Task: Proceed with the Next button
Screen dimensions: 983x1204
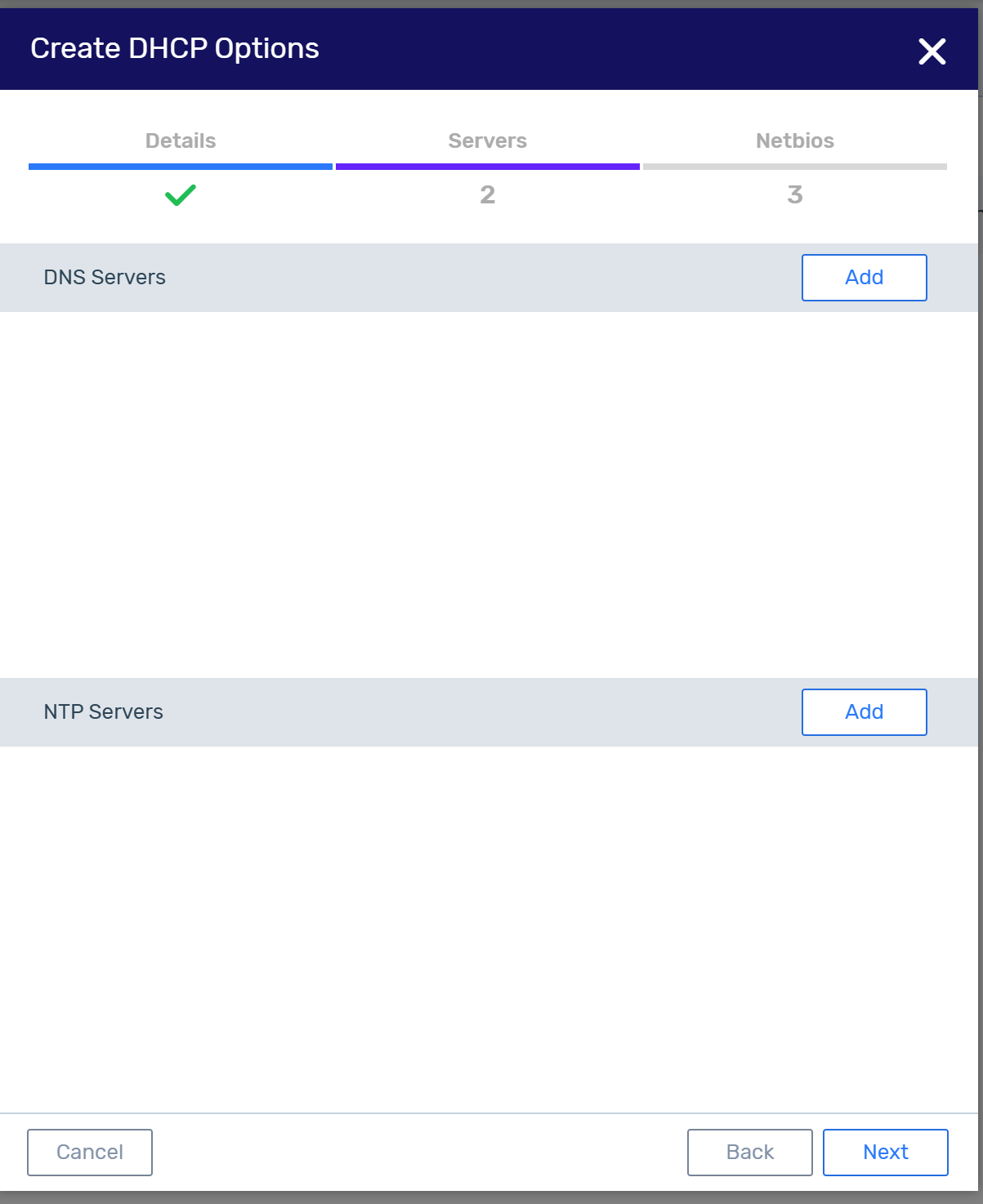Action: (885, 1152)
